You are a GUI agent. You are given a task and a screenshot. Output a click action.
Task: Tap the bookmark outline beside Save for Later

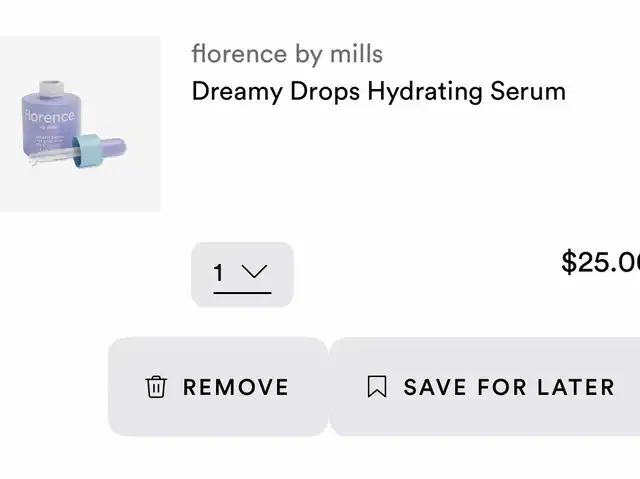click(377, 386)
